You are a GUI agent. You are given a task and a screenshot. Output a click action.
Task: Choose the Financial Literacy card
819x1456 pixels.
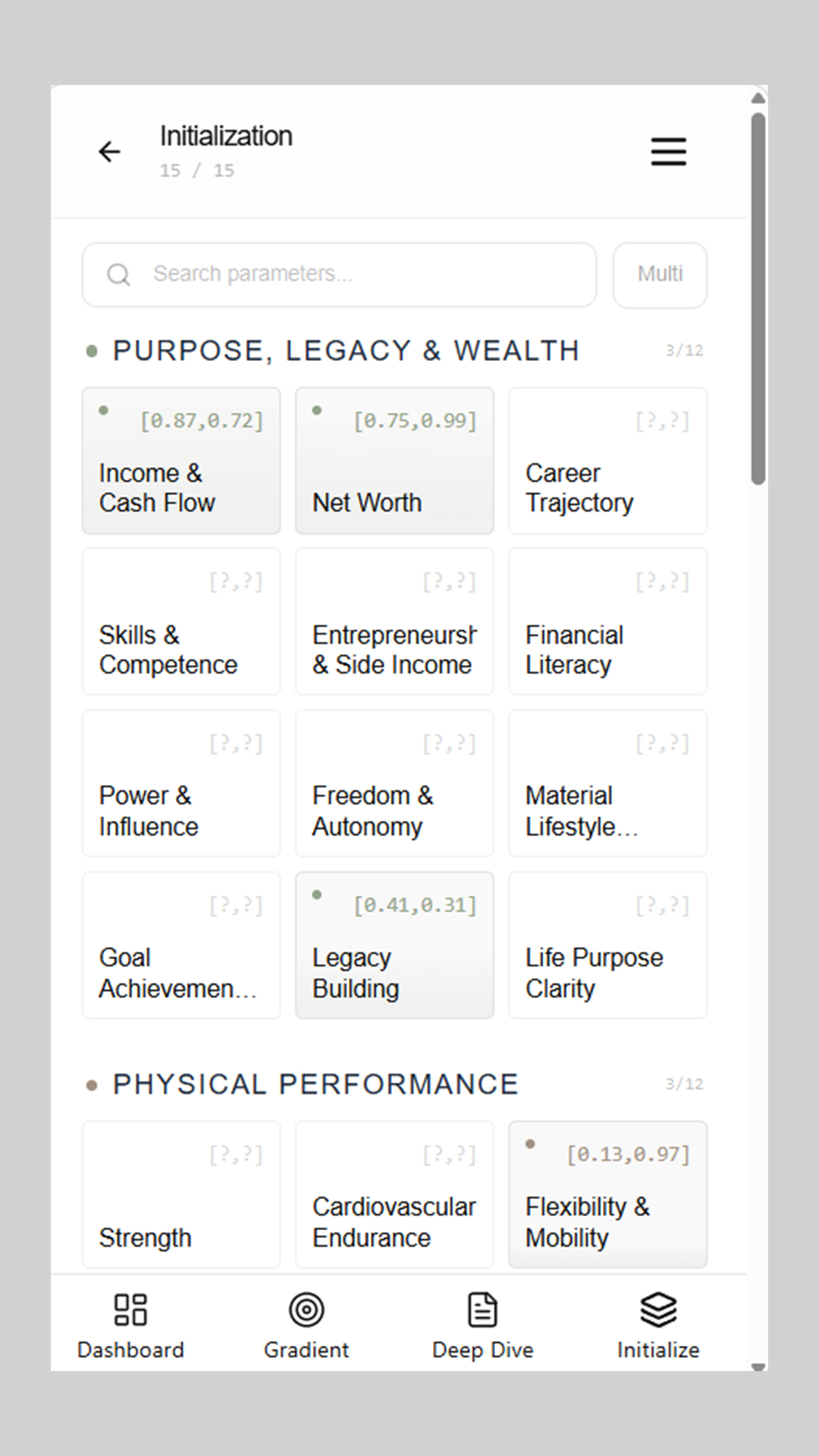click(607, 622)
